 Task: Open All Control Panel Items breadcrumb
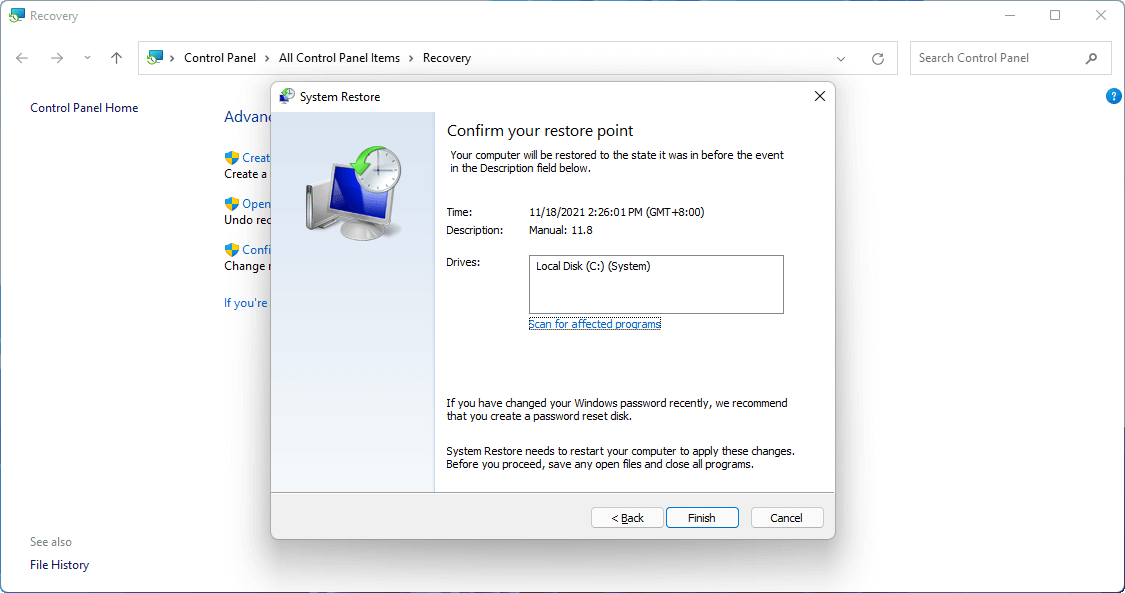339,58
